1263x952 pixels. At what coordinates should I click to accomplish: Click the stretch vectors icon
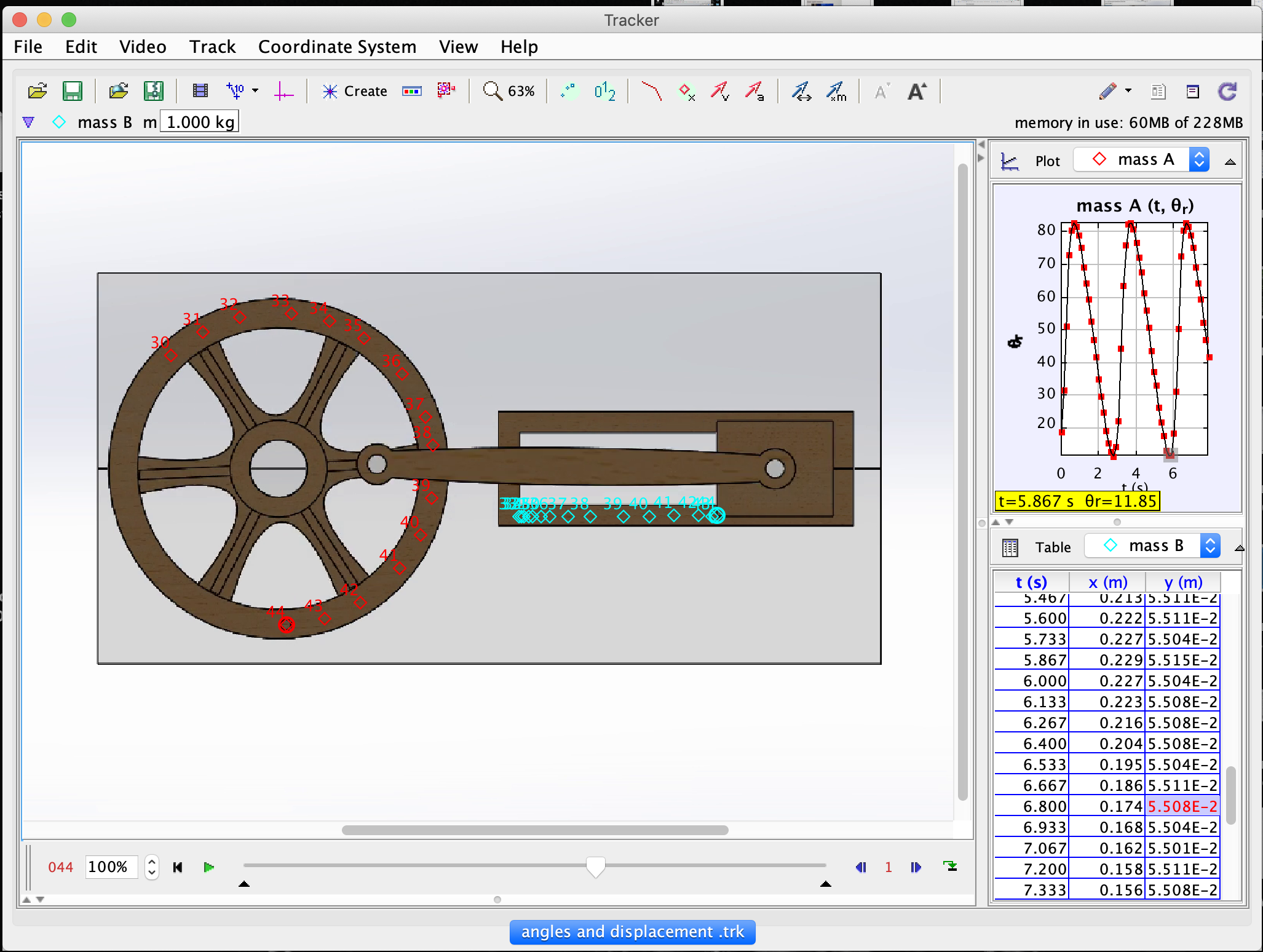click(801, 91)
